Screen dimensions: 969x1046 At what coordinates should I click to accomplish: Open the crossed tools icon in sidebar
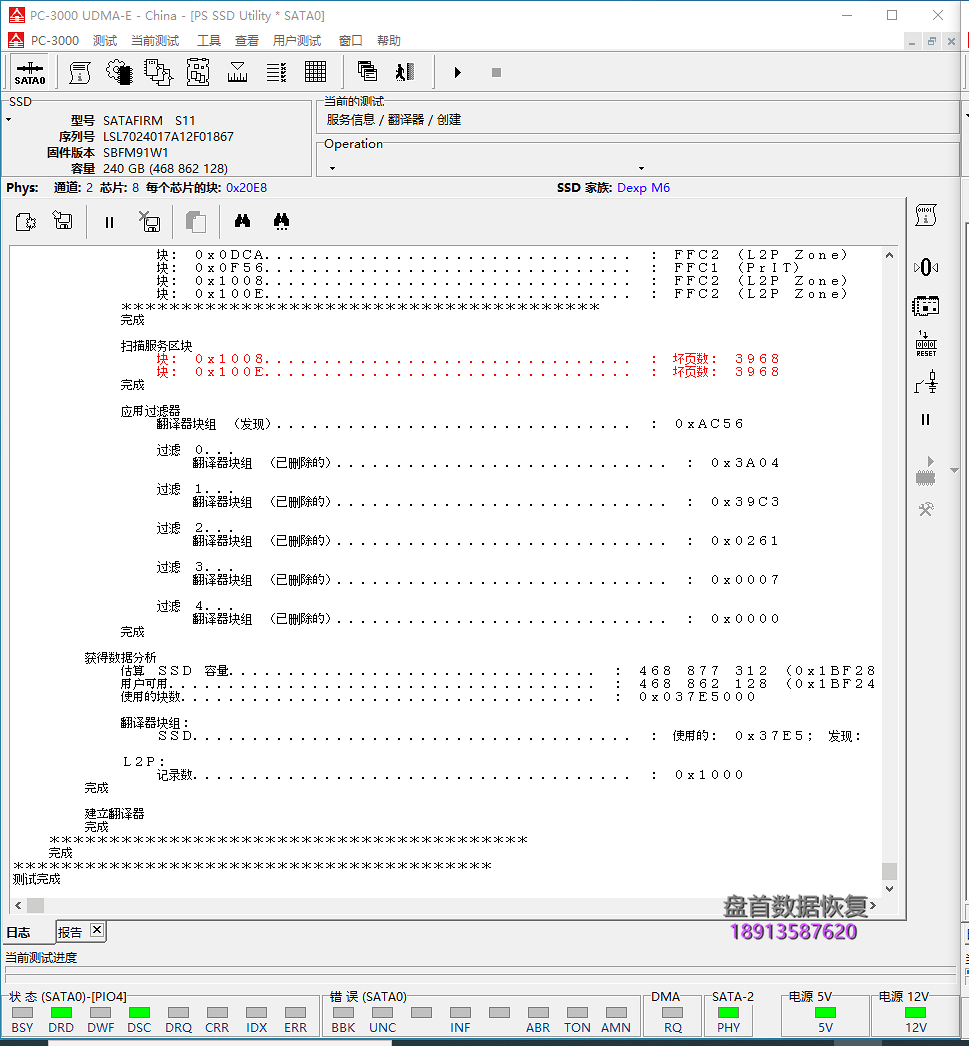pyautogui.click(x=926, y=510)
